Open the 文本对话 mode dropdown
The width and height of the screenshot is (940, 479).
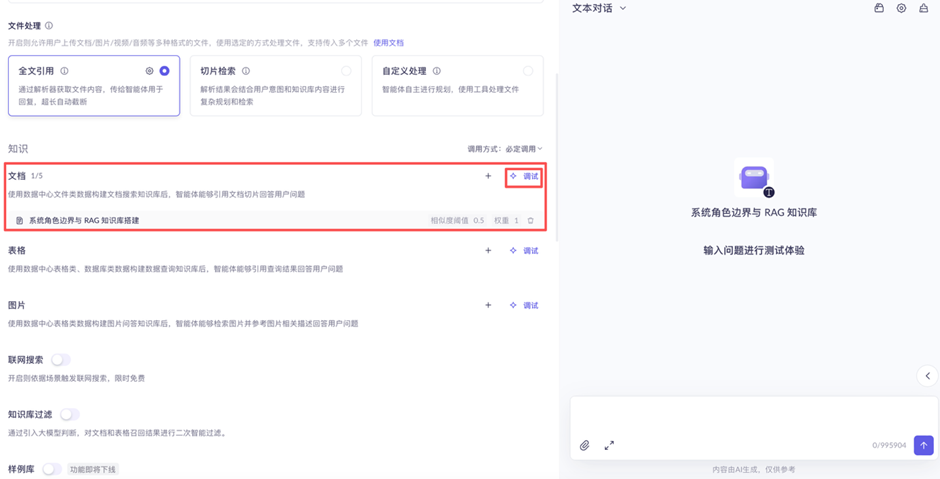click(599, 8)
